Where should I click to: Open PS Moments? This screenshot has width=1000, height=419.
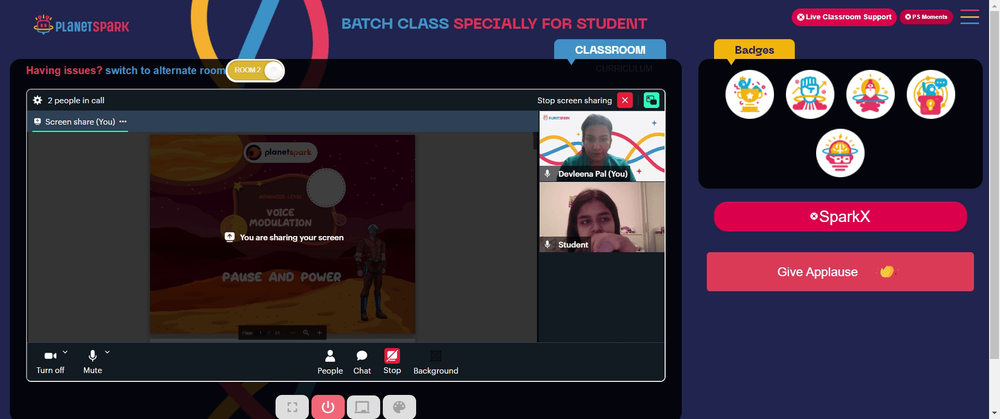[926, 17]
